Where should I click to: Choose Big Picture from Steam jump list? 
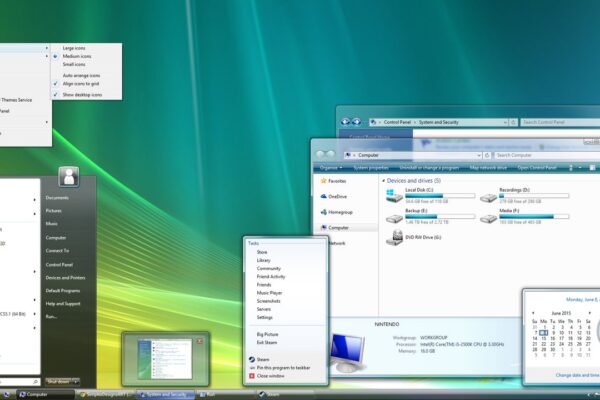267,334
